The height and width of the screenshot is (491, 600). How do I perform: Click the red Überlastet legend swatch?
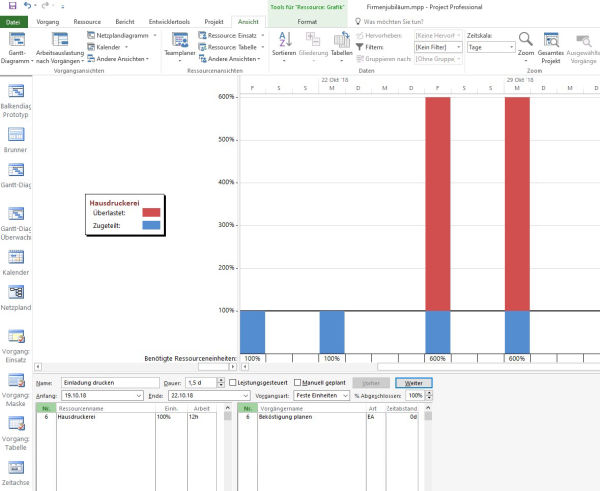(151, 212)
